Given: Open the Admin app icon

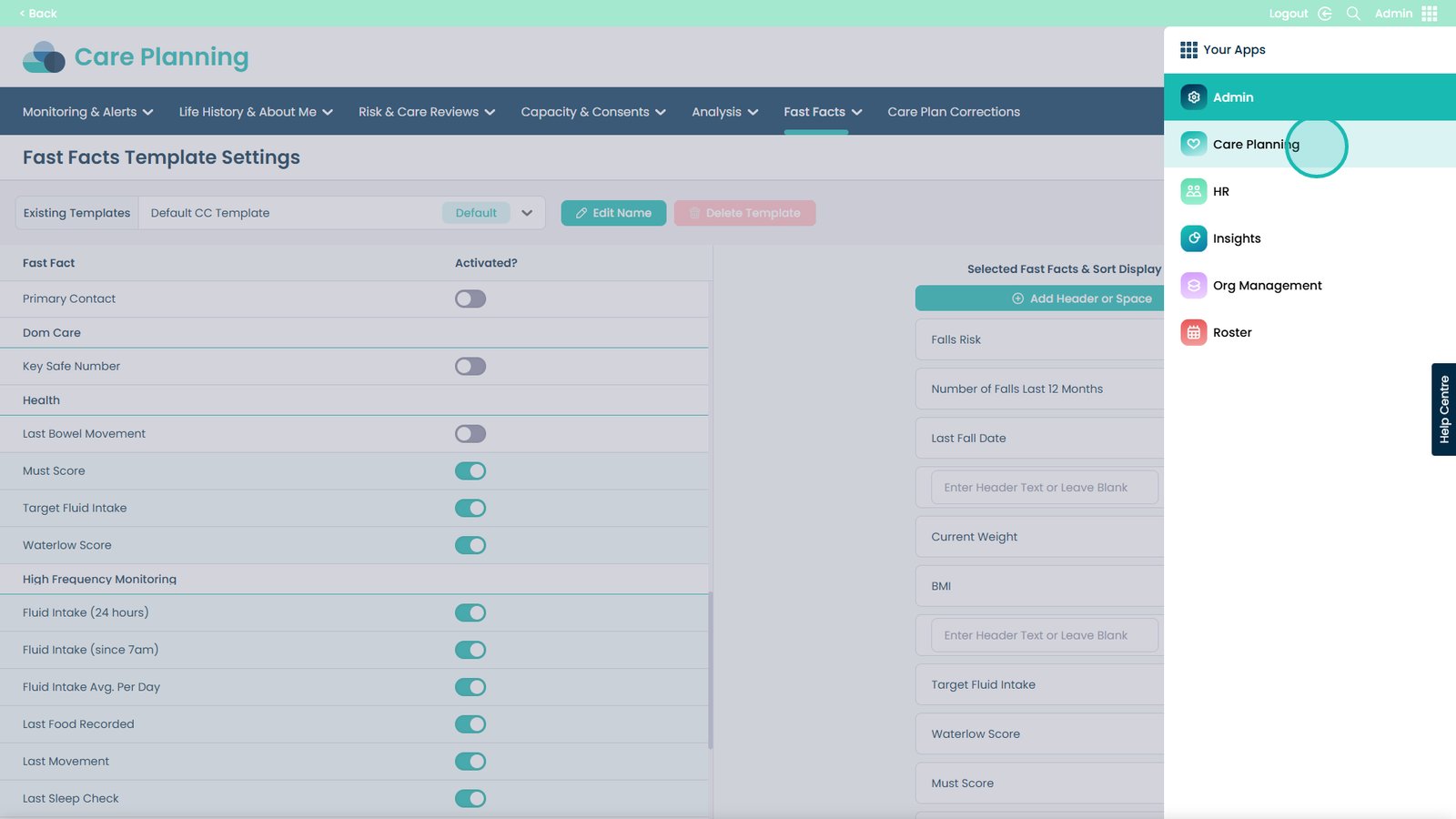Looking at the screenshot, I should point(1193,97).
